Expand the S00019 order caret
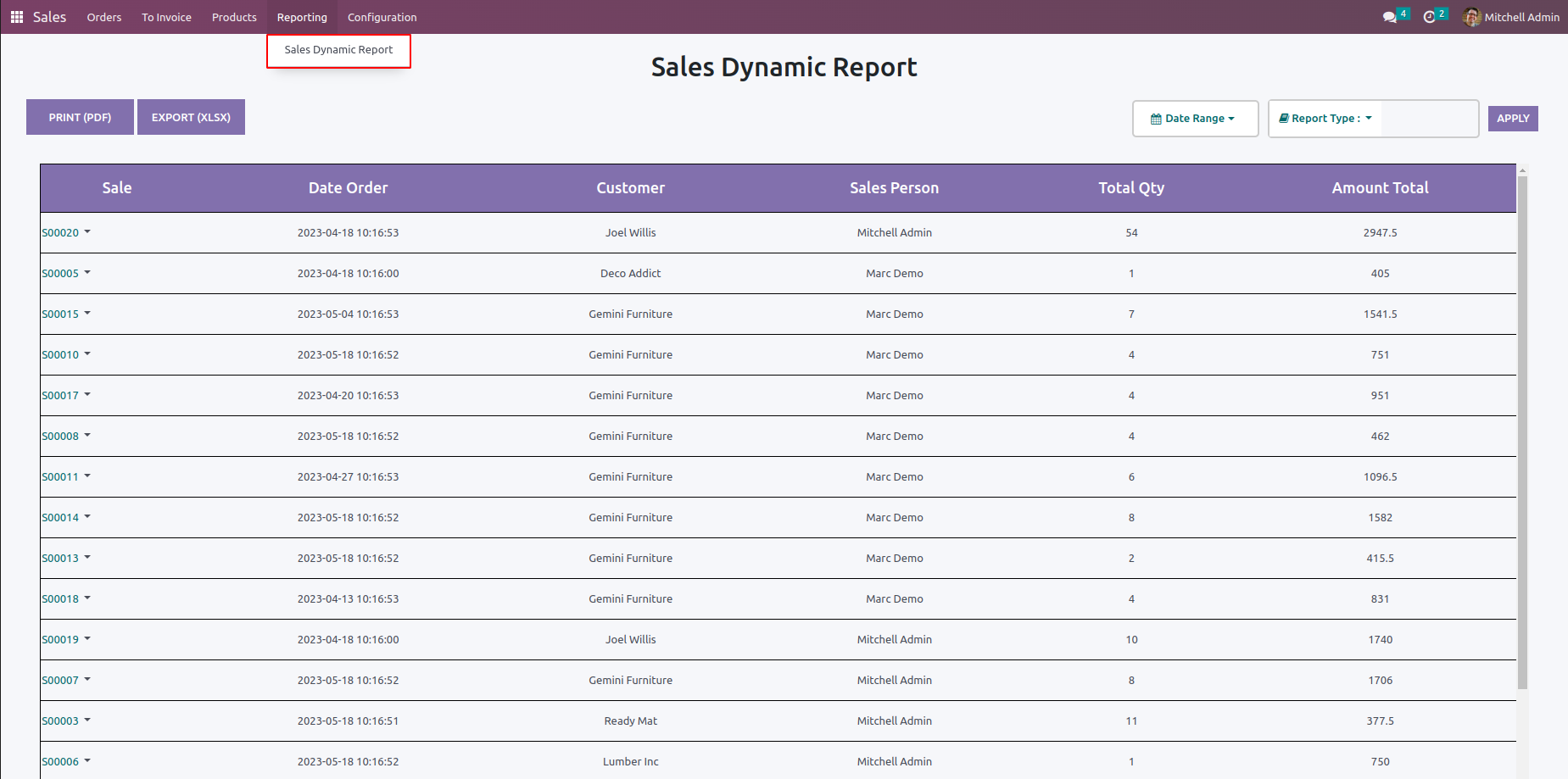 click(x=87, y=639)
